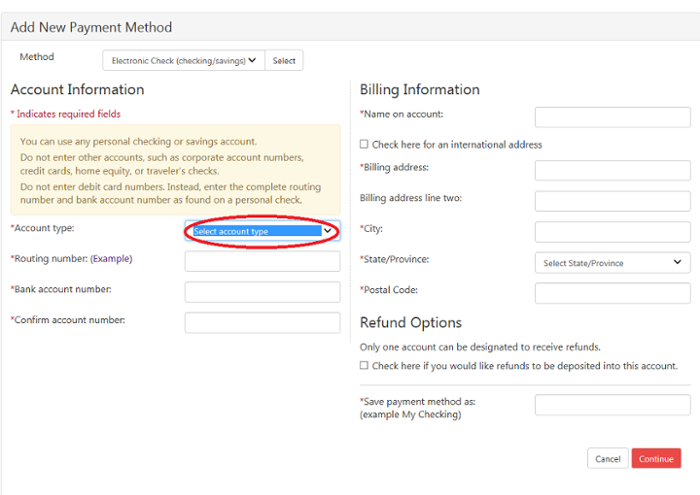This screenshot has height=495, width=700.
Task: Click into the Bank account number field
Action: pyautogui.click(x=262, y=292)
